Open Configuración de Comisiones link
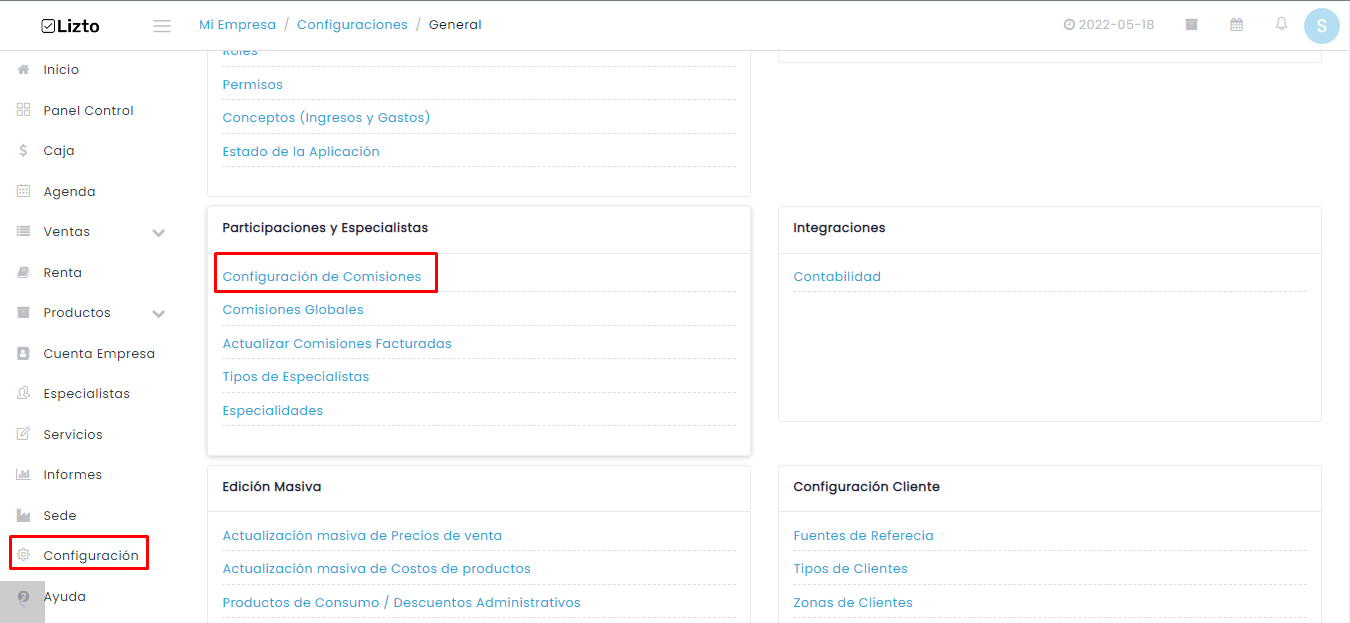The height and width of the screenshot is (623, 1350). [x=322, y=277]
